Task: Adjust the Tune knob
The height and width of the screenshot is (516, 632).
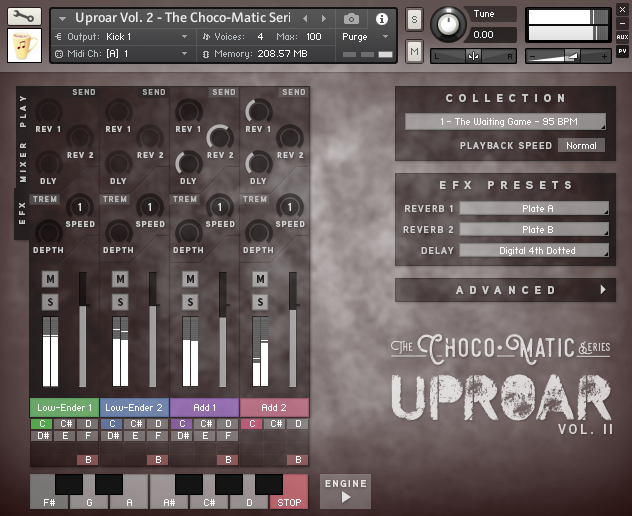Action: coord(448,24)
